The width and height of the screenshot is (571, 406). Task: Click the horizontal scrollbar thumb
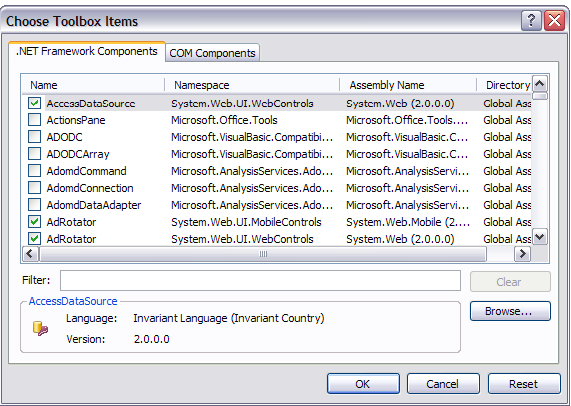point(263,253)
